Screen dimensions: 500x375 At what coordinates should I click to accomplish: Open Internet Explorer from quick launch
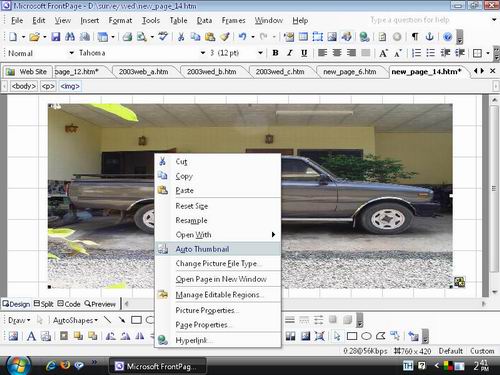tap(51, 366)
